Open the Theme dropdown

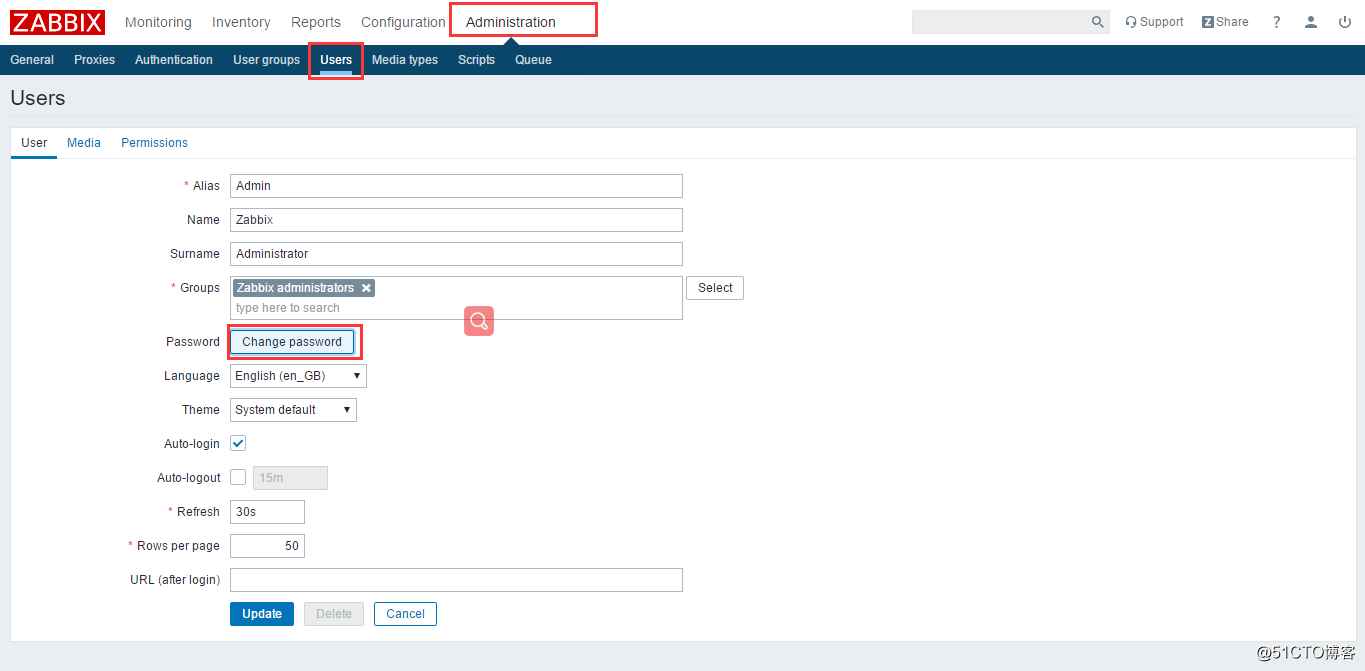[x=292, y=409]
